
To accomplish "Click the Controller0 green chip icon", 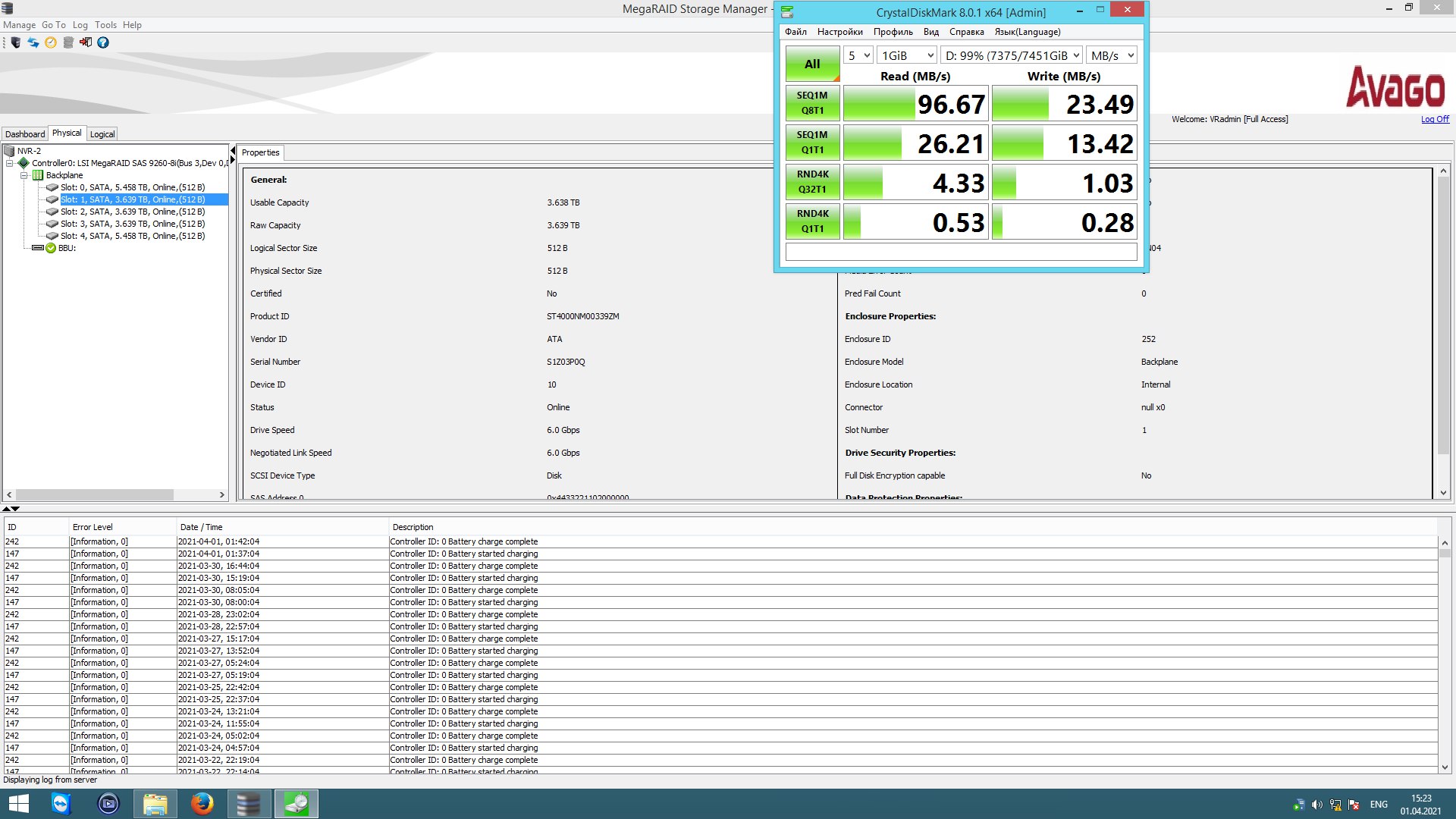I will [24, 163].
